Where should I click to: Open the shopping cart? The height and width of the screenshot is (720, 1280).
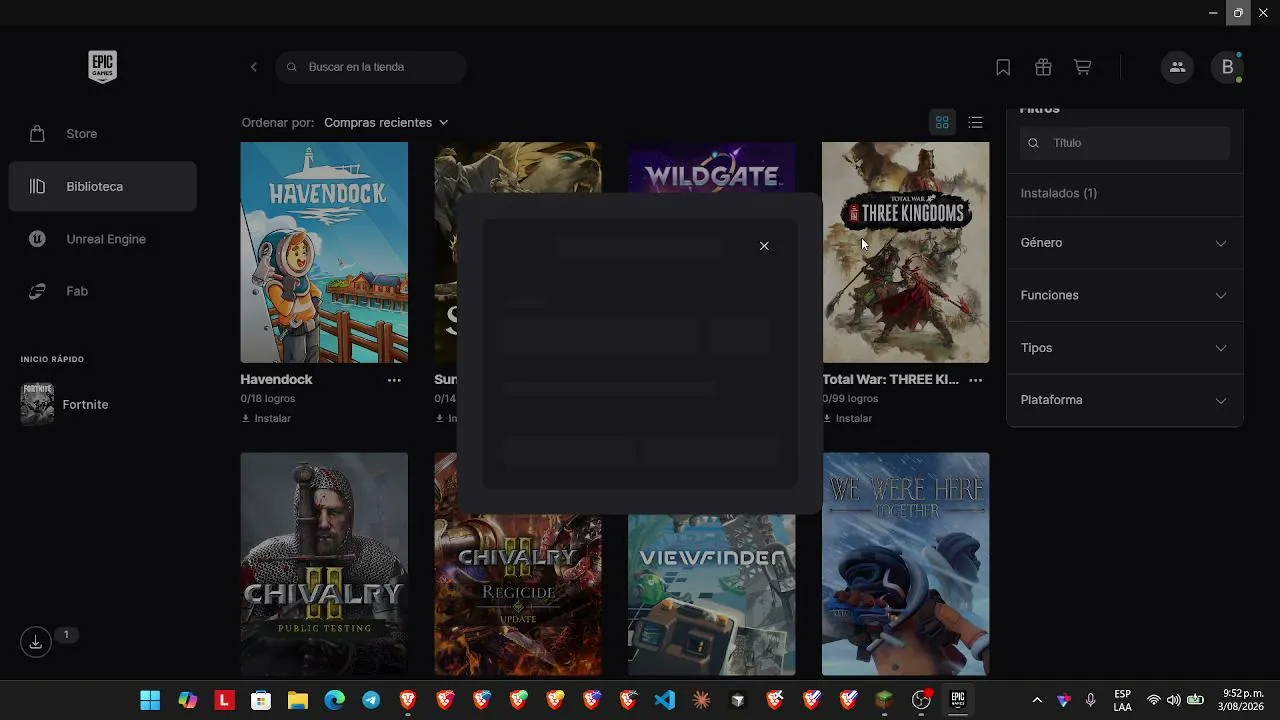[x=1083, y=67]
